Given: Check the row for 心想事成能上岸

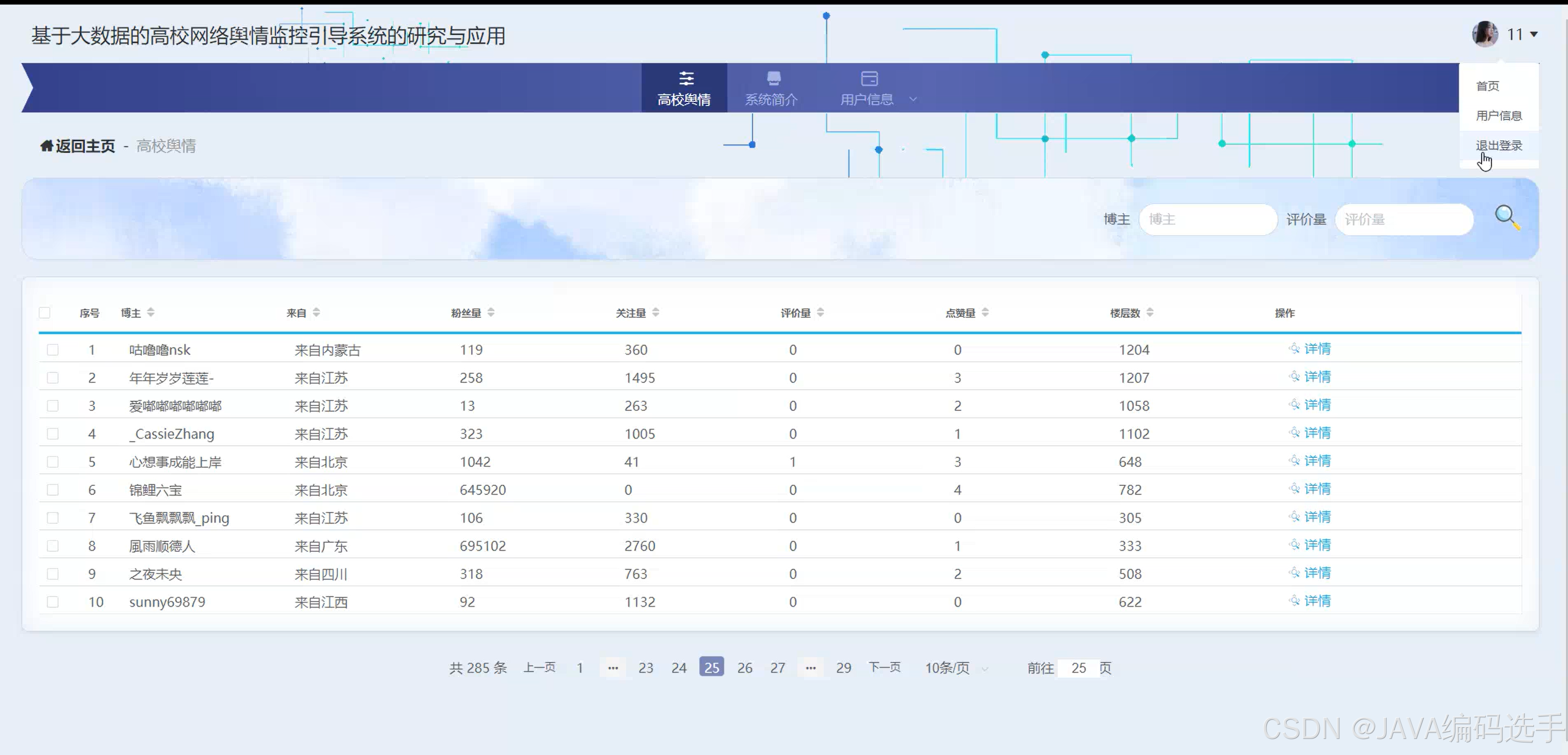Looking at the screenshot, I should tap(53, 462).
